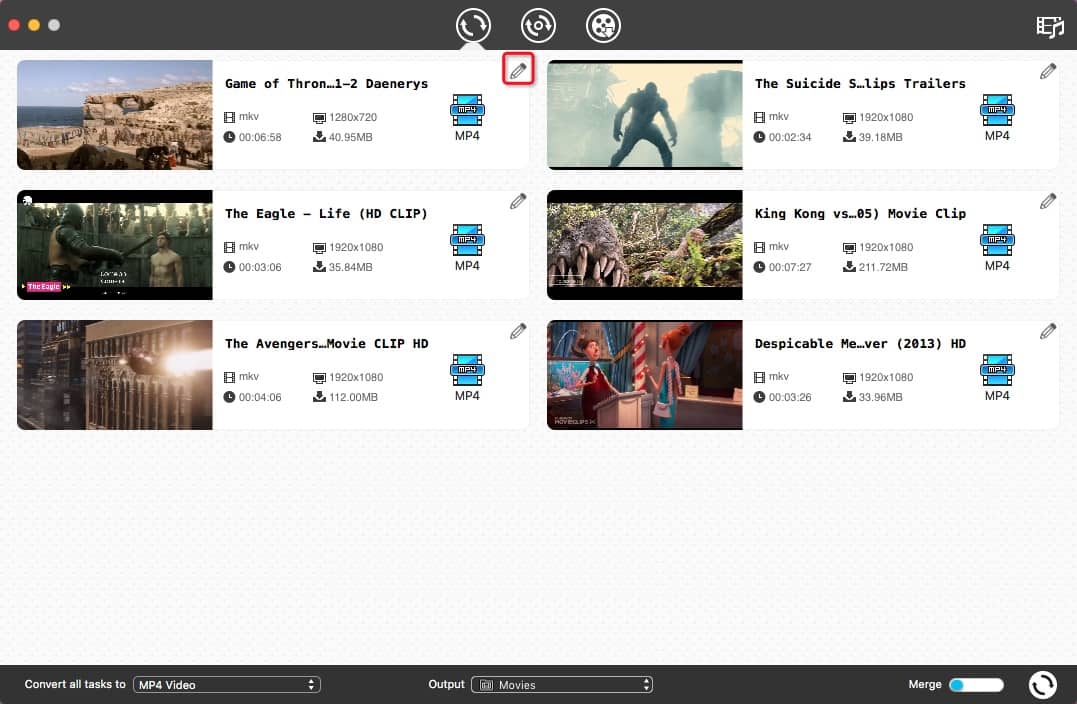Start conversion with the round convert button
This screenshot has height=704, width=1077.
[x=1043, y=685]
